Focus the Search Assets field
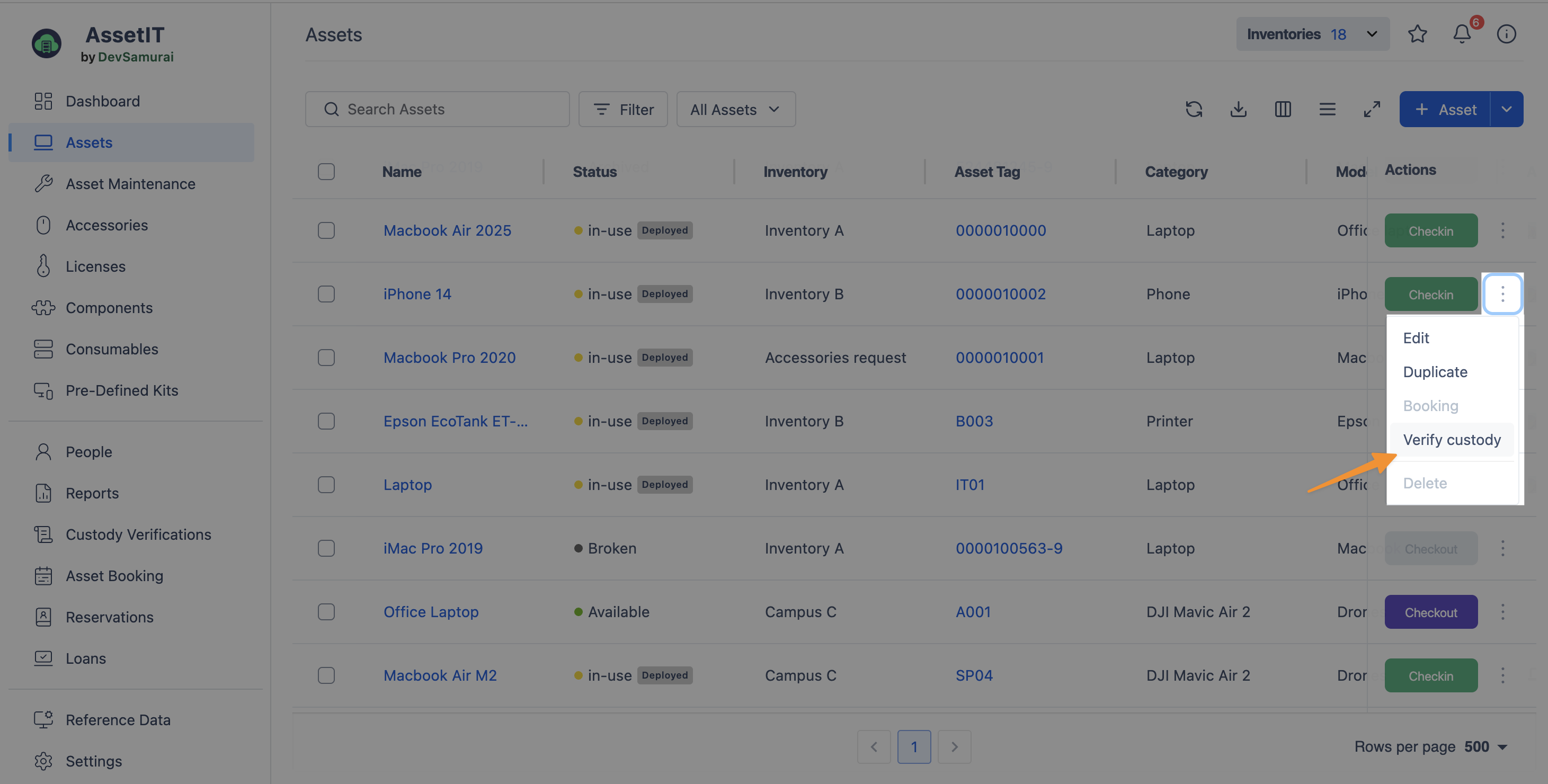1548x784 pixels. click(438, 109)
